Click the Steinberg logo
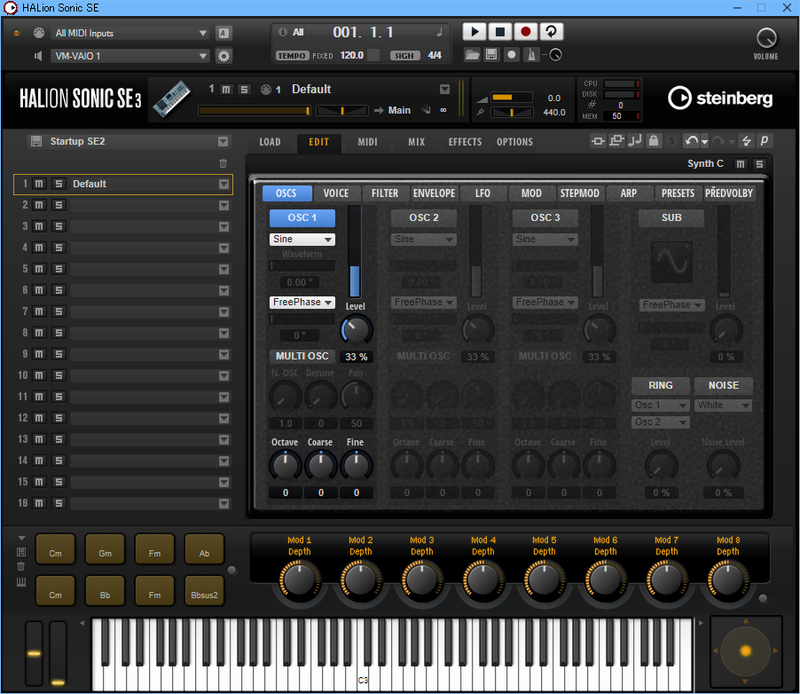The image size is (800, 694). point(719,98)
